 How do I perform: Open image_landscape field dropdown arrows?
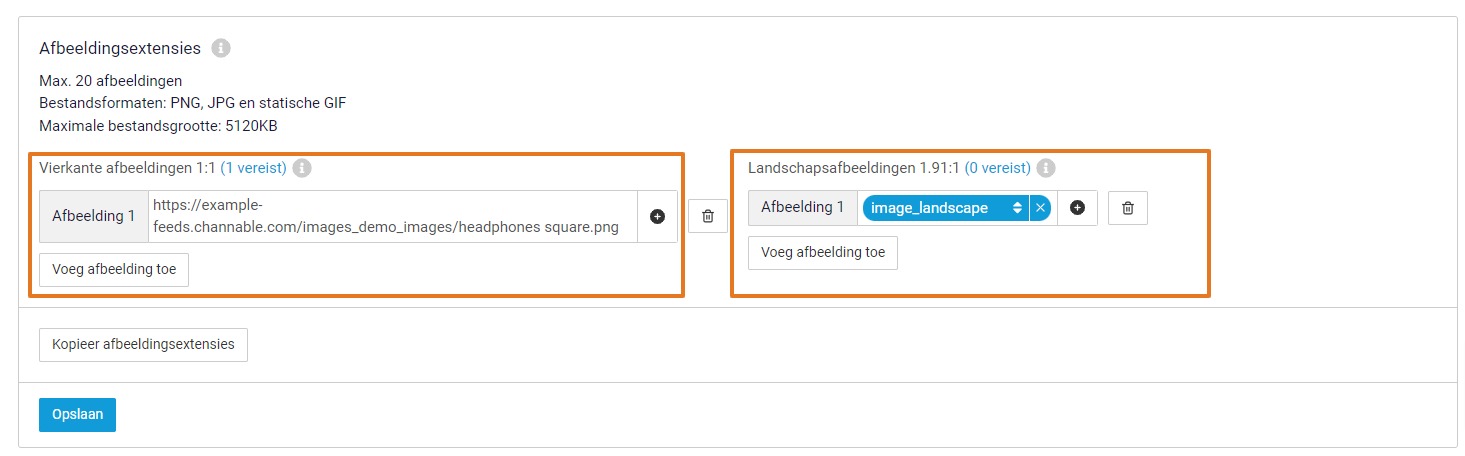[x=1017, y=208]
